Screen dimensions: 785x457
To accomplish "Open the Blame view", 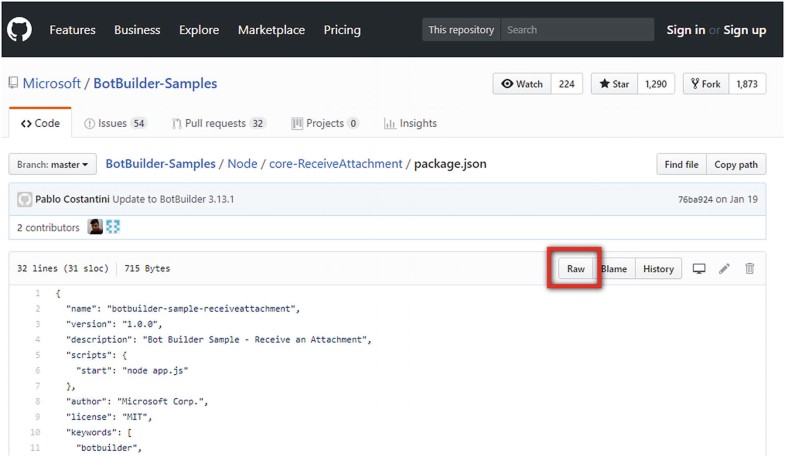I will point(613,269).
